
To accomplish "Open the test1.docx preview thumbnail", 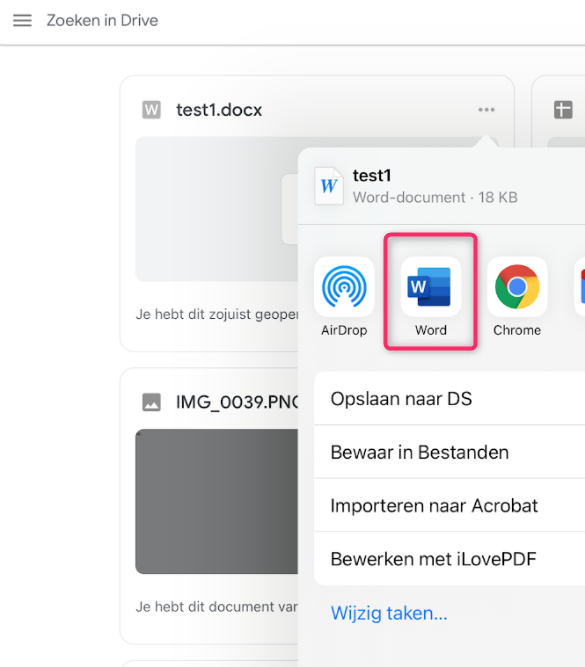I will pos(217,209).
